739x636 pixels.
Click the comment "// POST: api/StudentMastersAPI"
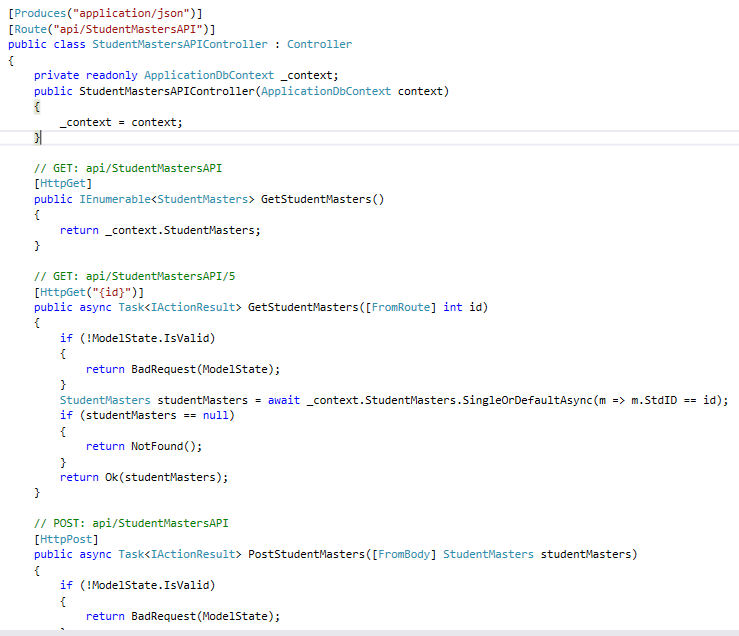[x=131, y=523]
